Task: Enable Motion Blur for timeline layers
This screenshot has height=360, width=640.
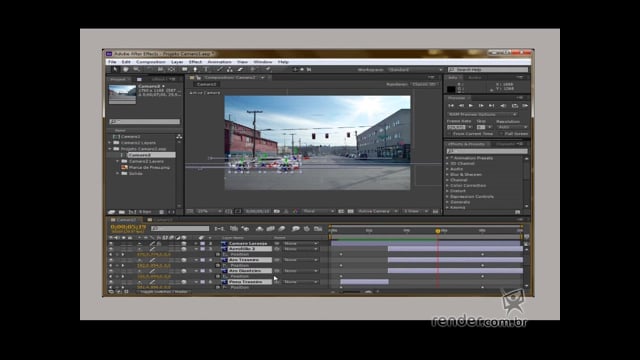Action: [x=282, y=229]
